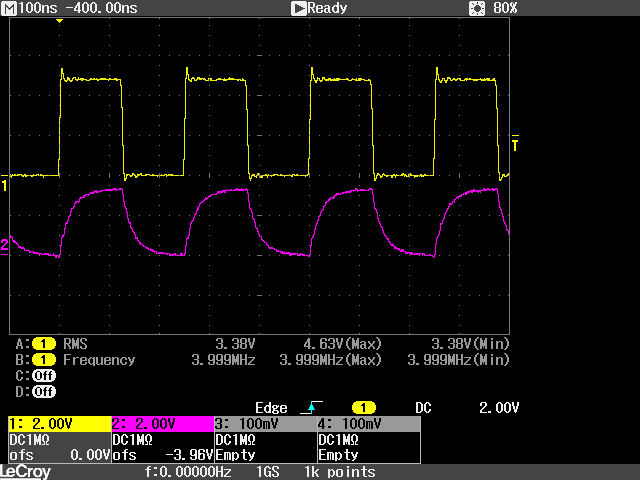Image resolution: width=640 pixels, height=480 pixels.
Task: Click the Ready run-state play icon
Action: click(x=299, y=8)
